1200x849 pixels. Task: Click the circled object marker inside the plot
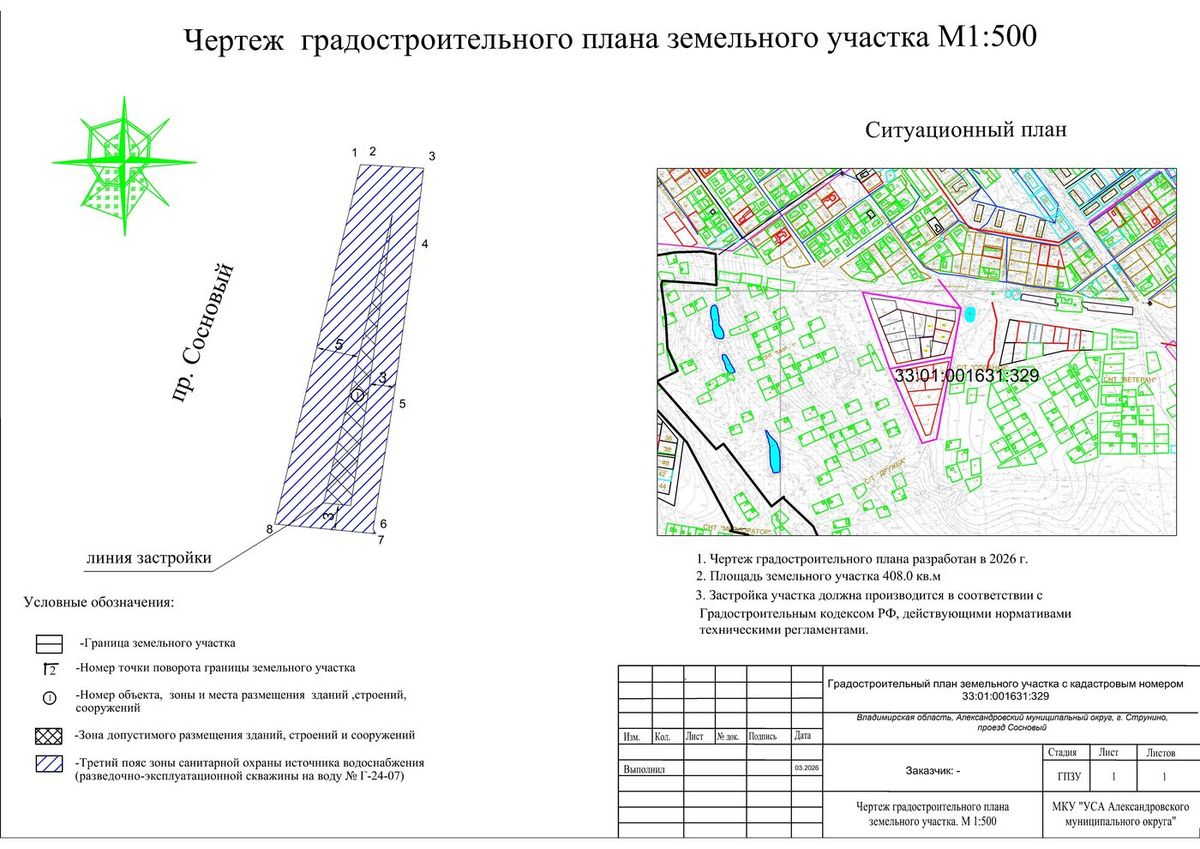coord(358,396)
